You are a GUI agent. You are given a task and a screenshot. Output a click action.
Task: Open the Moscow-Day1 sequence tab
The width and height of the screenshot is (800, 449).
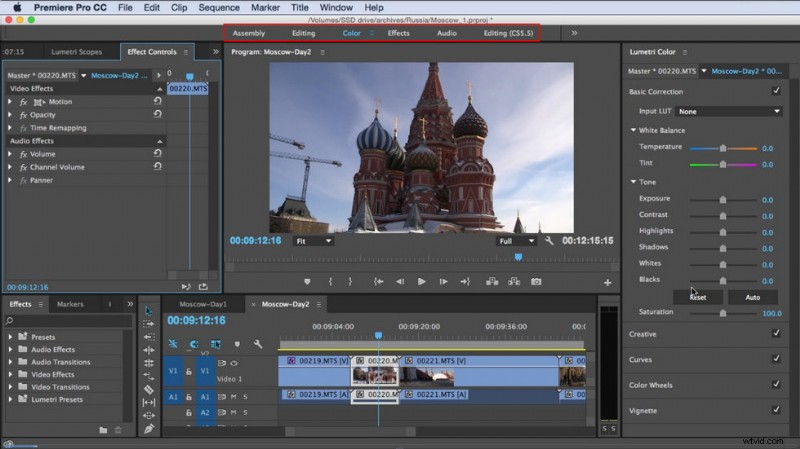203,304
